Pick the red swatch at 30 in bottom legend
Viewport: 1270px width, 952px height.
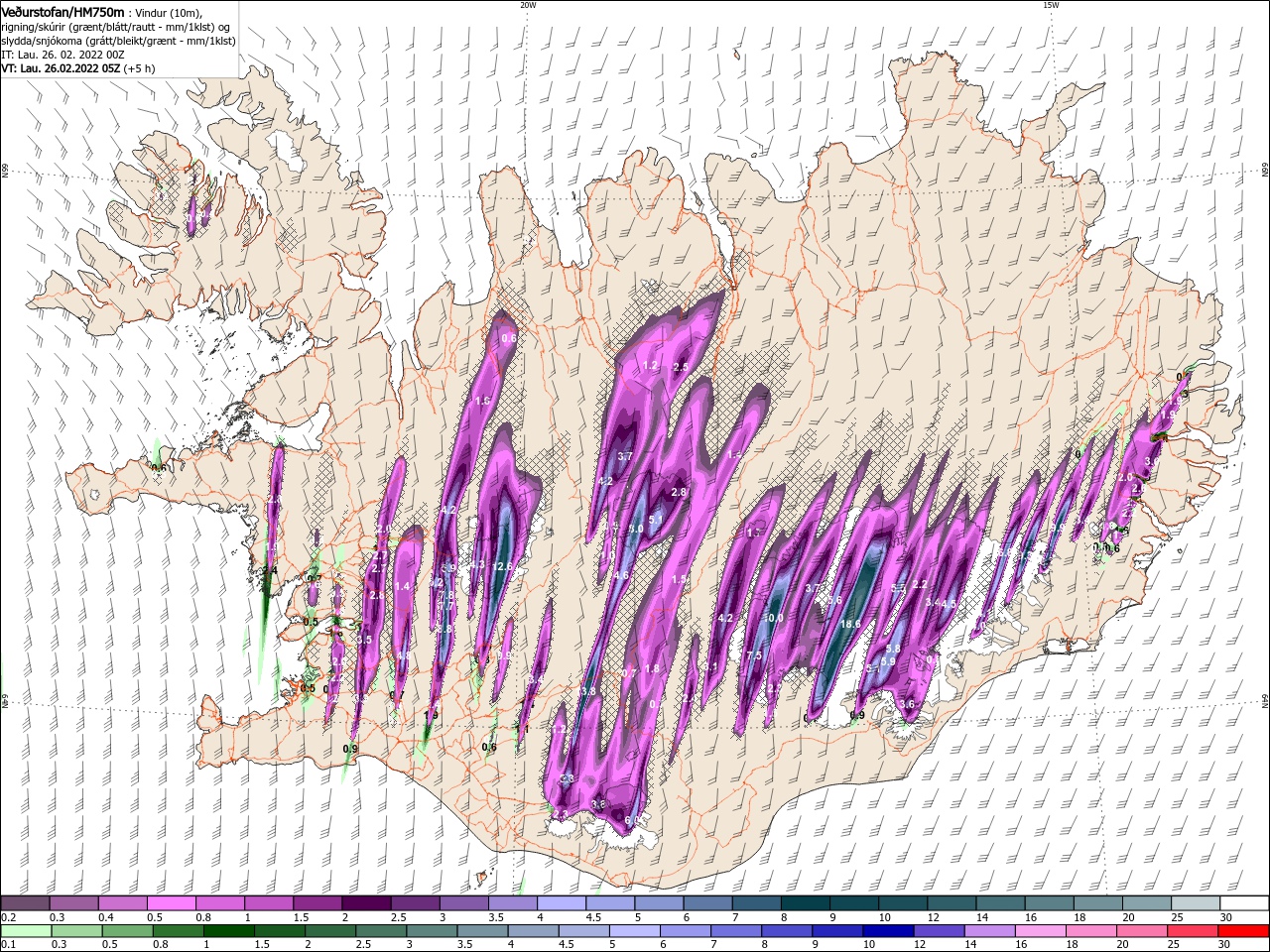[1243, 930]
